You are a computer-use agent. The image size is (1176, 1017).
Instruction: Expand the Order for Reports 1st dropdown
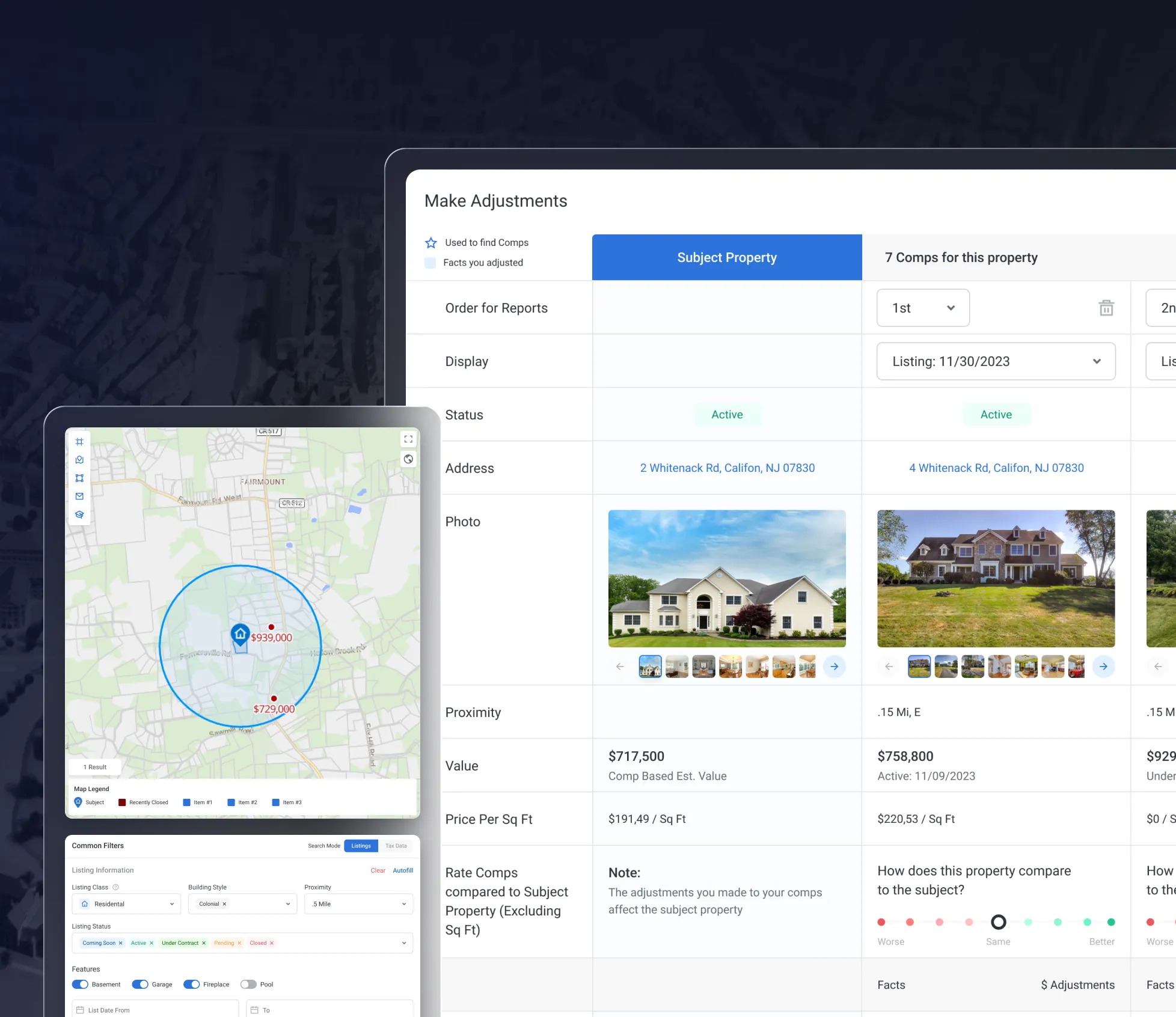[923, 307]
